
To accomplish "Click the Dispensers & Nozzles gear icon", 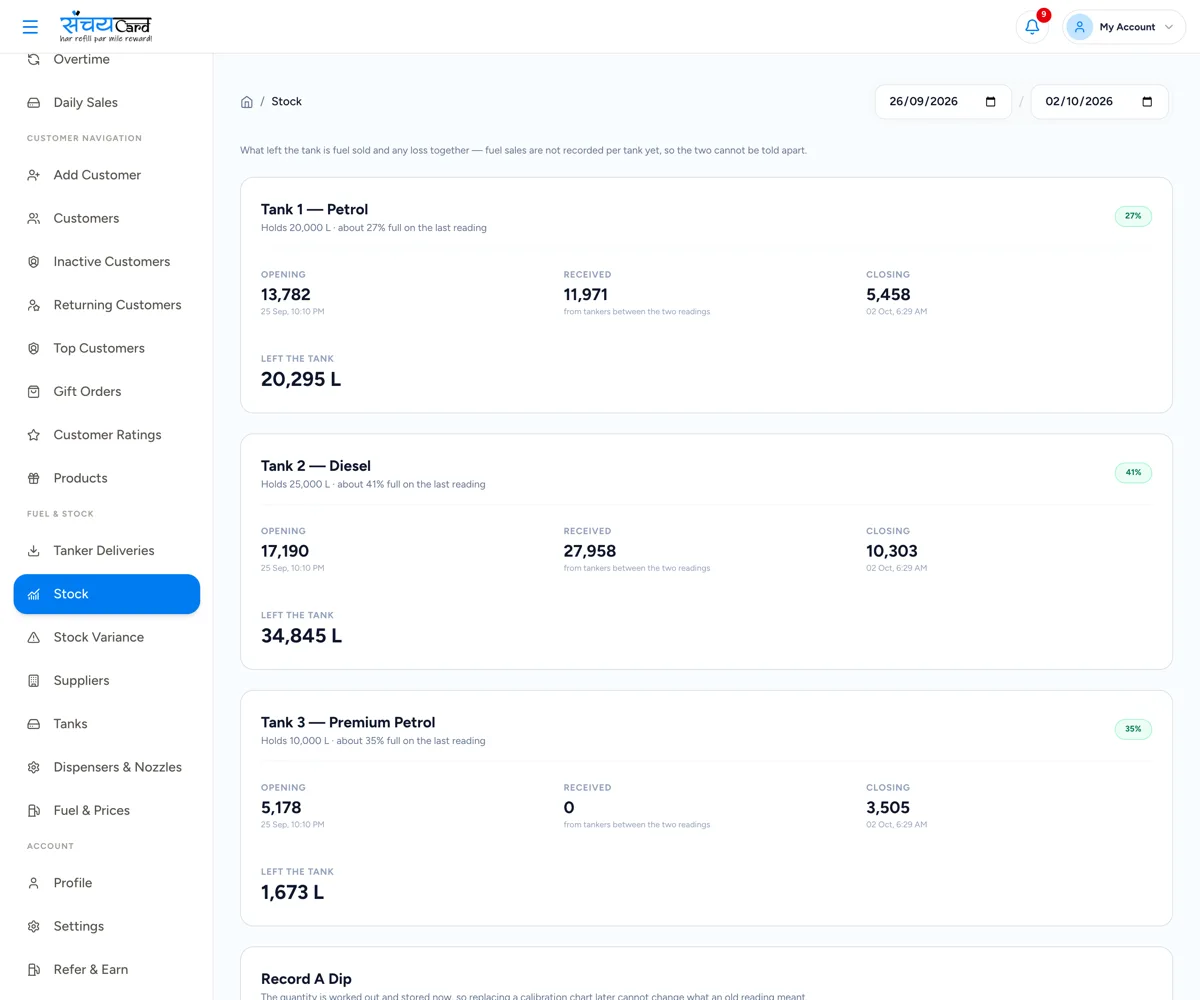I will [33, 767].
